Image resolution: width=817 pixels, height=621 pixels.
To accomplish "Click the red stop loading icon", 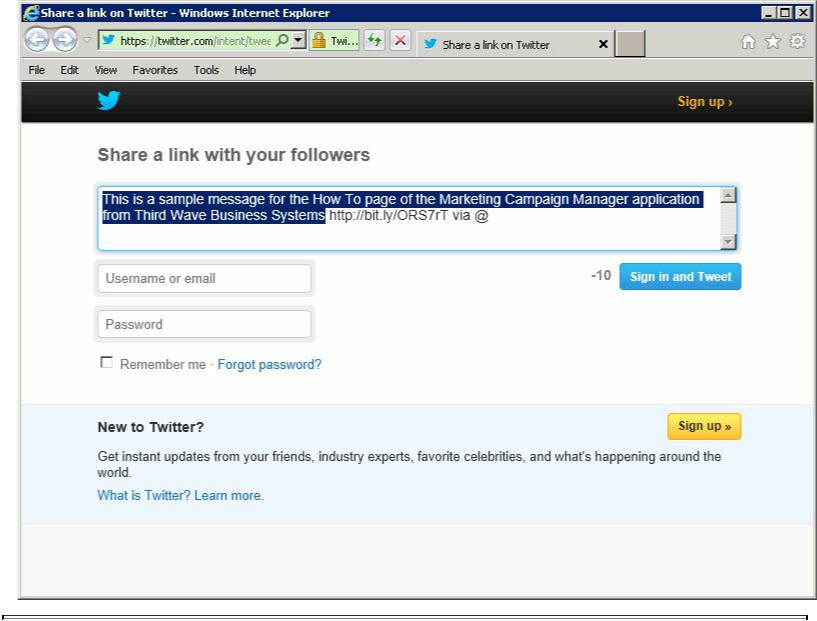I will [x=400, y=40].
